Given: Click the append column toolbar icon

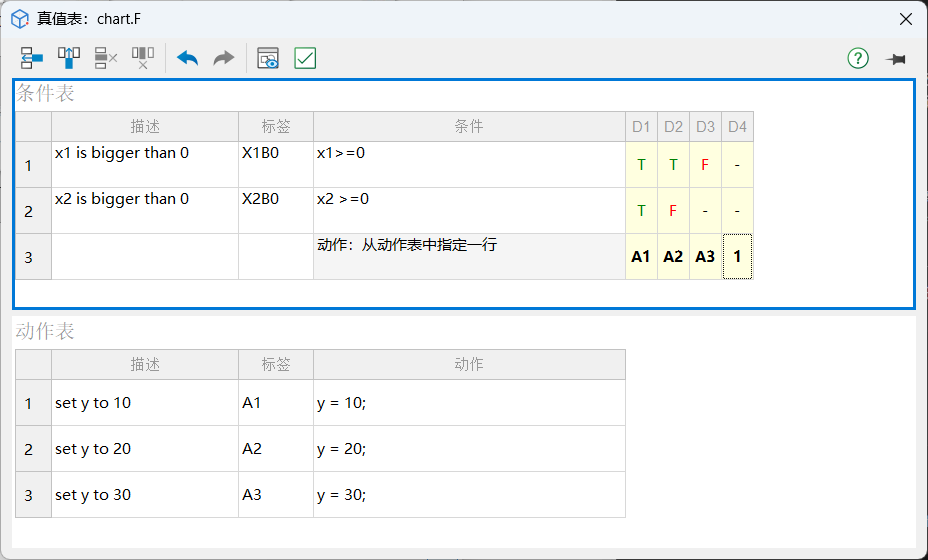Looking at the screenshot, I should click(x=69, y=58).
